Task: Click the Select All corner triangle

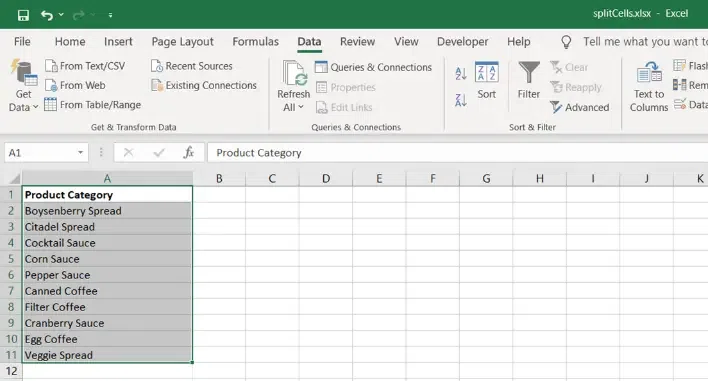Action: [15, 178]
